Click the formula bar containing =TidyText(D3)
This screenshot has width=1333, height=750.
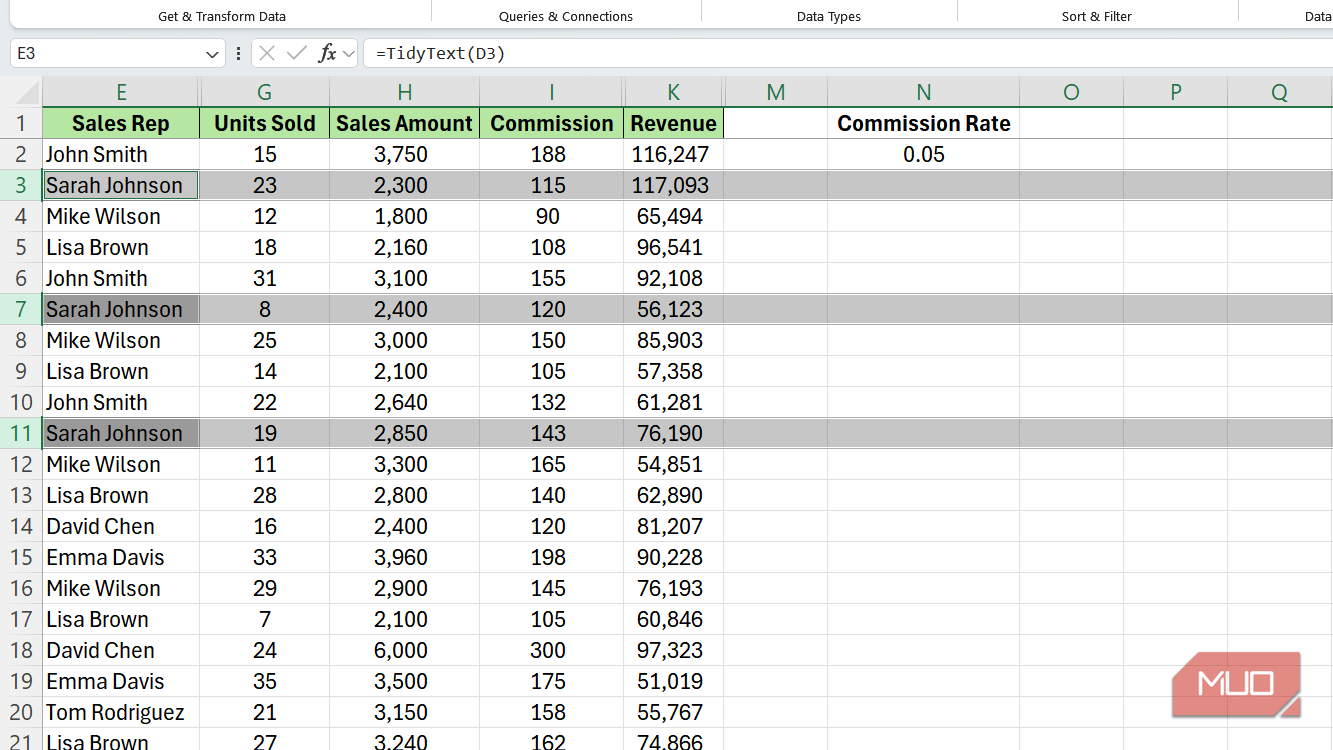click(x=848, y=53)
